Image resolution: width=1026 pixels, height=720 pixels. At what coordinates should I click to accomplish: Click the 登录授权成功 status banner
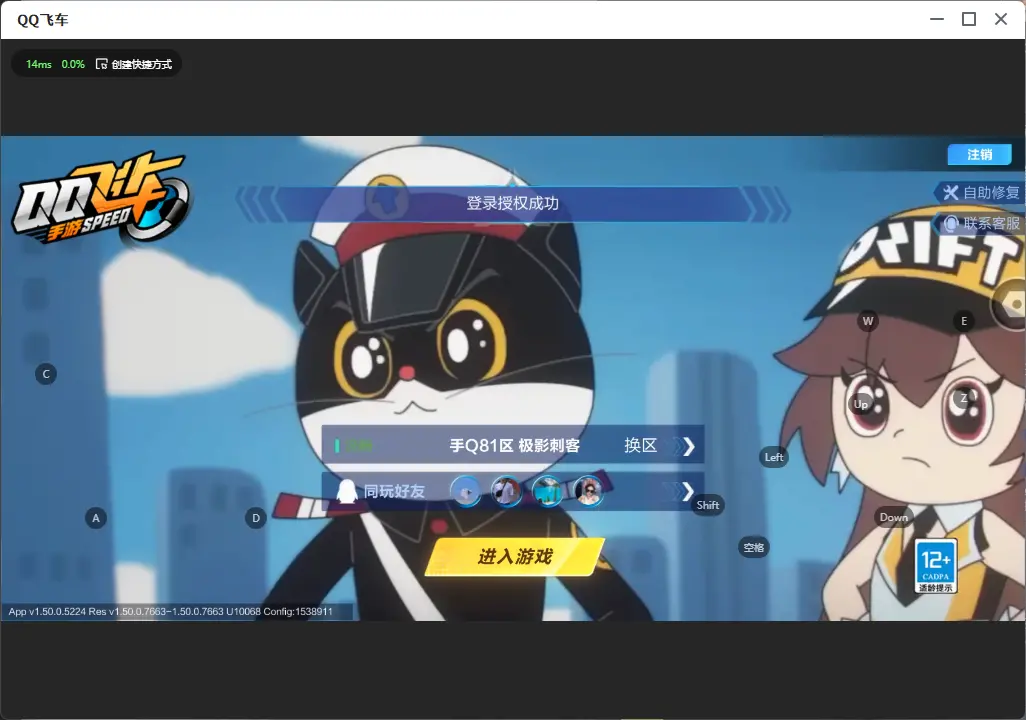pyautogui.click(x=512, y=204)
